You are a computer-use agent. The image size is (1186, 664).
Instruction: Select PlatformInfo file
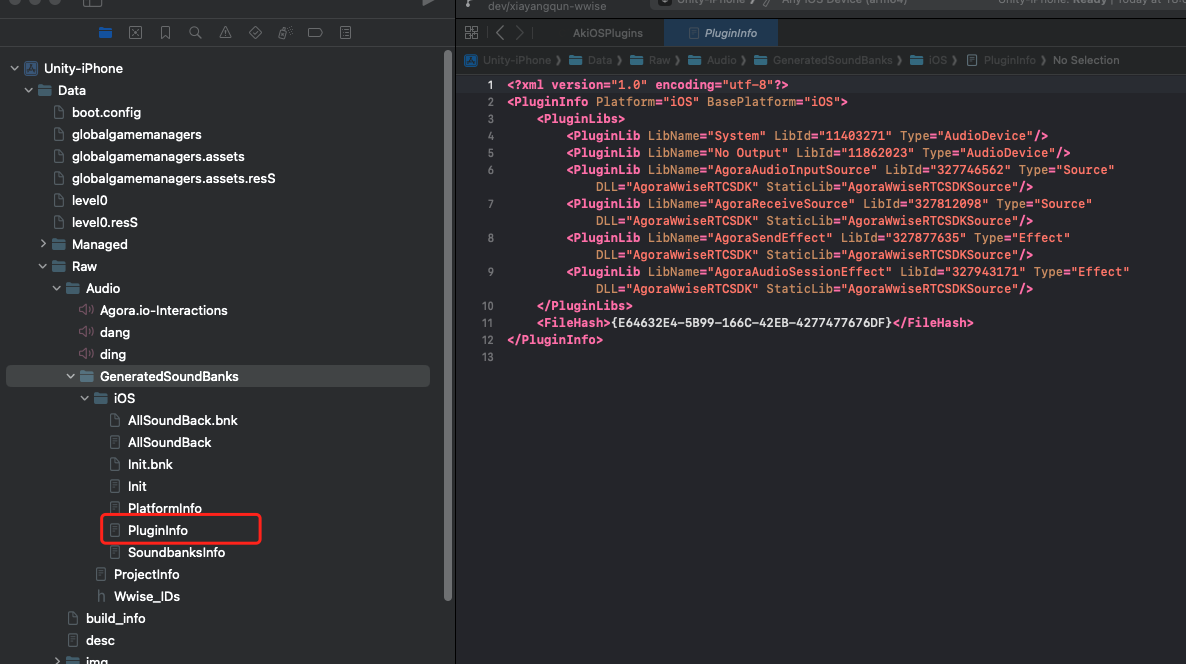[x=164, y=507]
